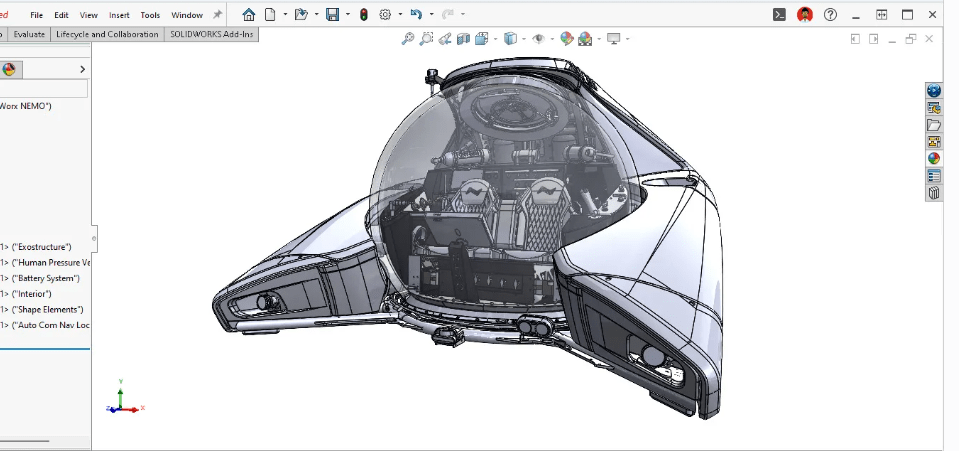The height and width of the screenshot is (451, 959).
Task: Switch to the Evaluate tab
Action: (29, 34)
